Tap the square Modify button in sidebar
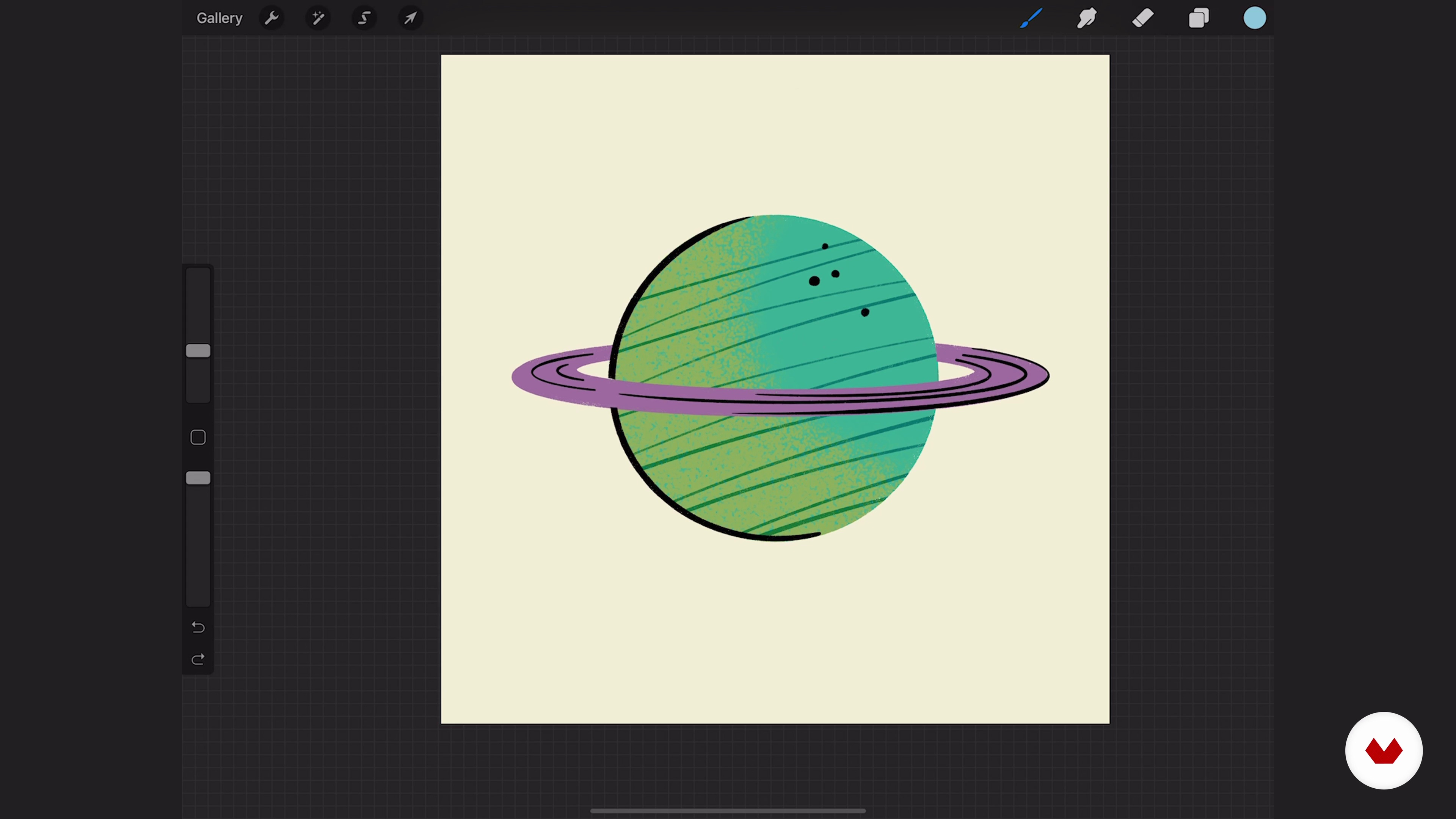 click(198, 438)
